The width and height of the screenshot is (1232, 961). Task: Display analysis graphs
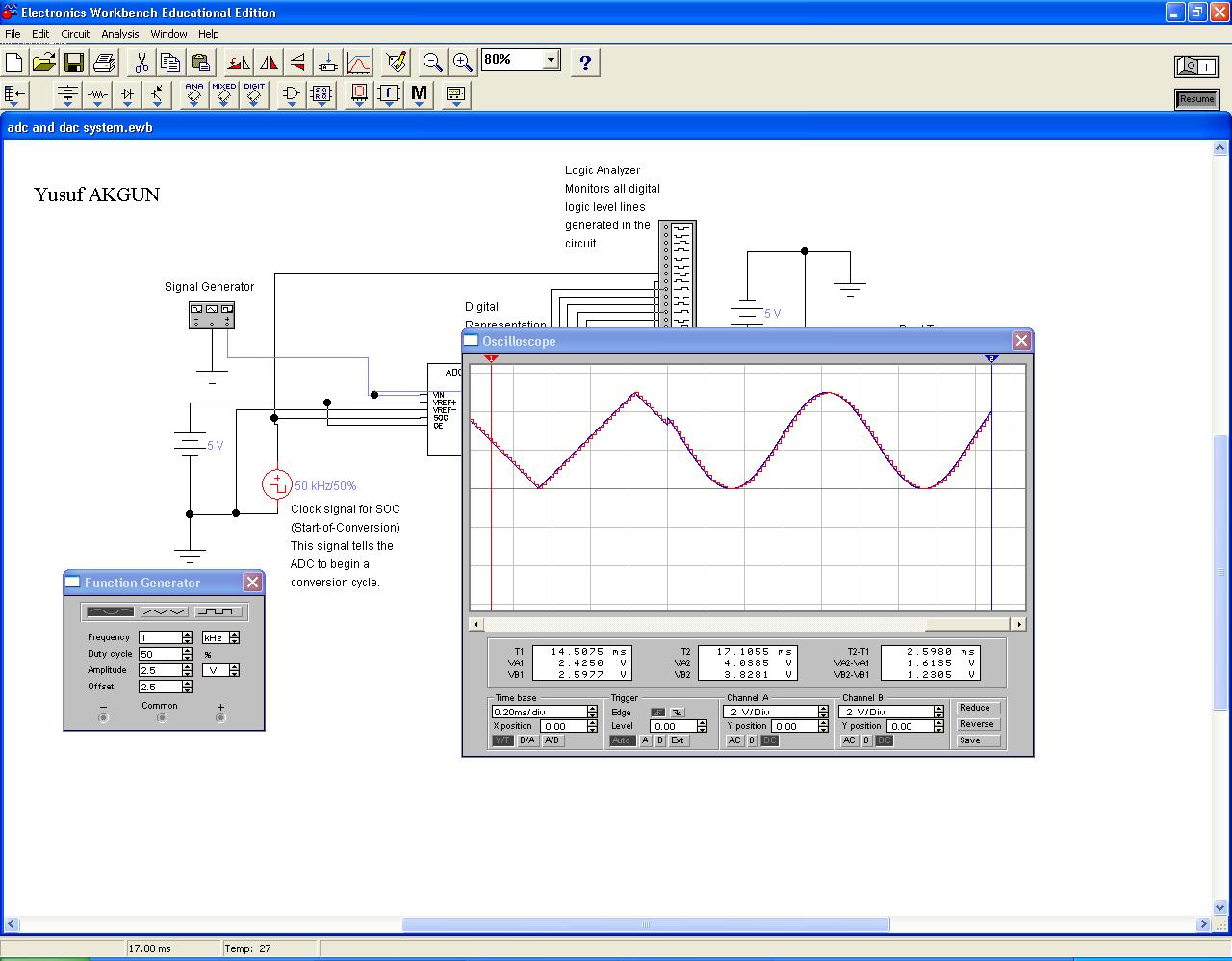click(x=358, y=63)
